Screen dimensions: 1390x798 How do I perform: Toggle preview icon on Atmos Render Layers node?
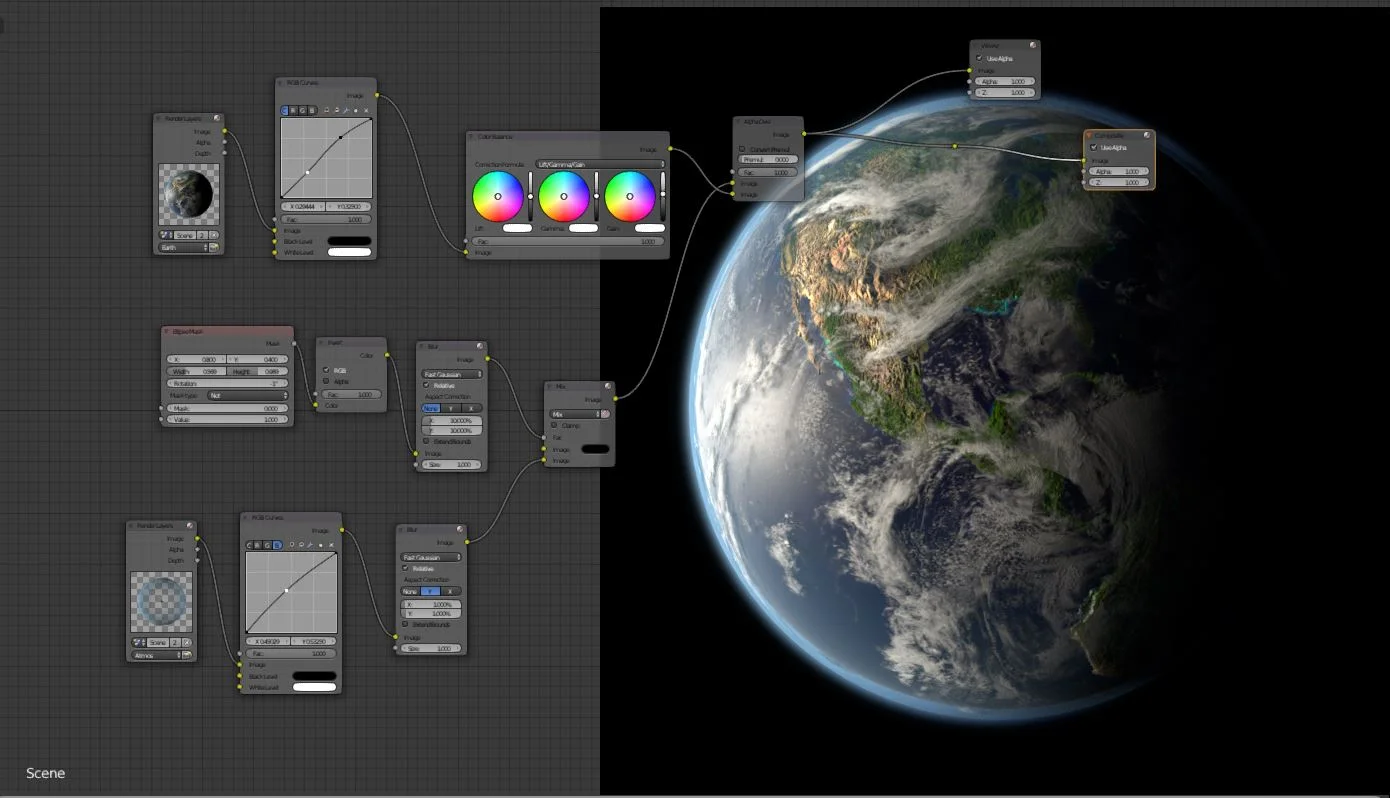[x=189, y=525]
